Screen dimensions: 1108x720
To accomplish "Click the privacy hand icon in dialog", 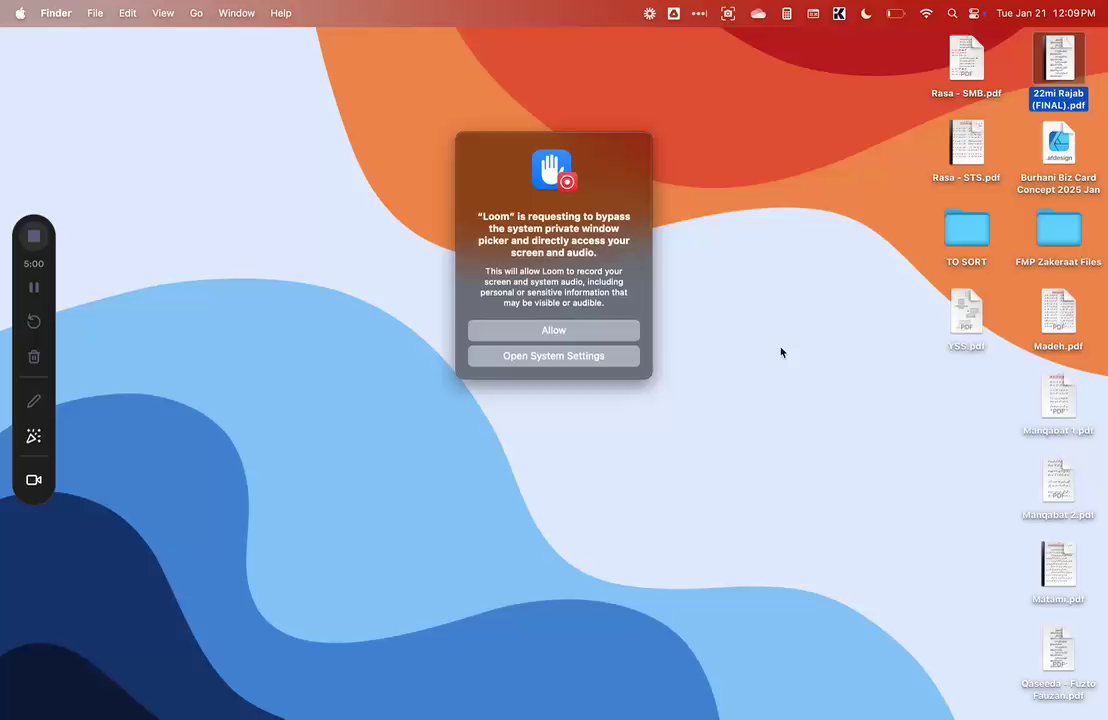I will click(554, 170).
